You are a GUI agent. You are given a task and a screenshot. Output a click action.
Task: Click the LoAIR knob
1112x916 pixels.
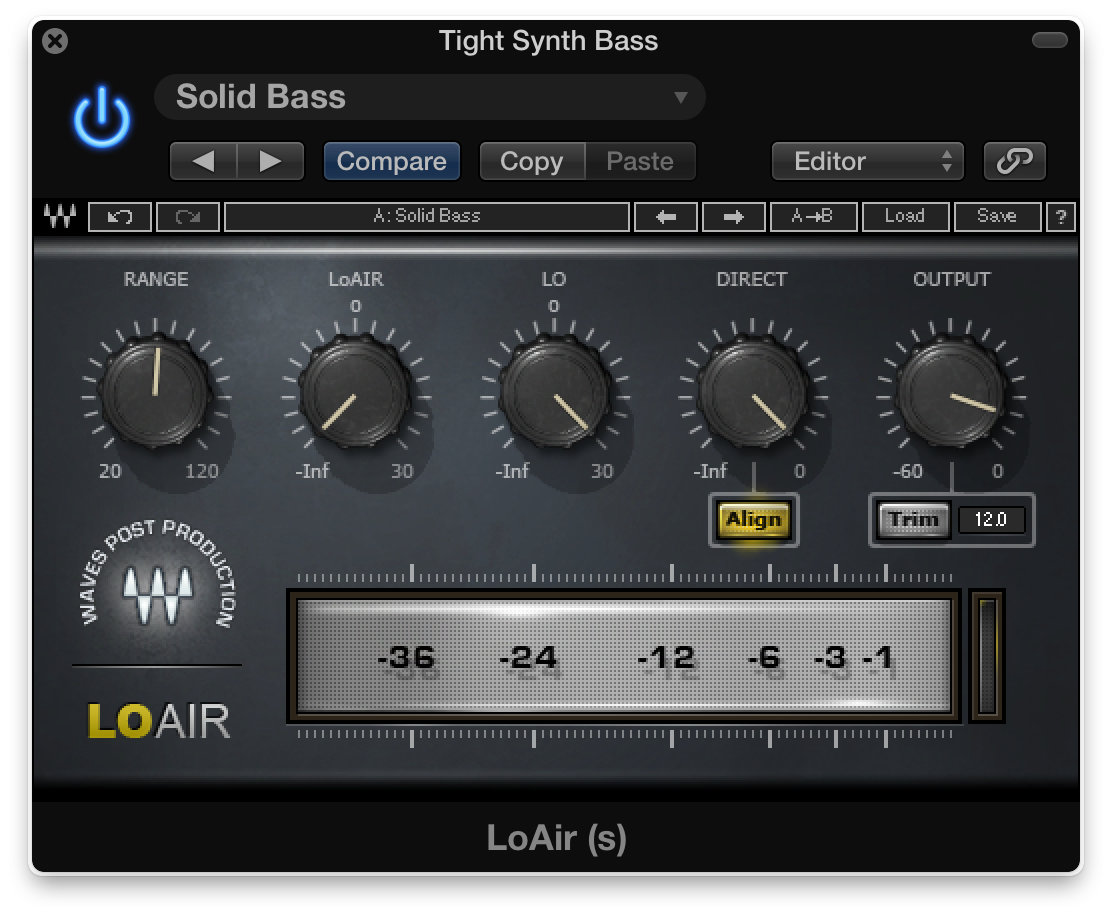click(355, 391)
